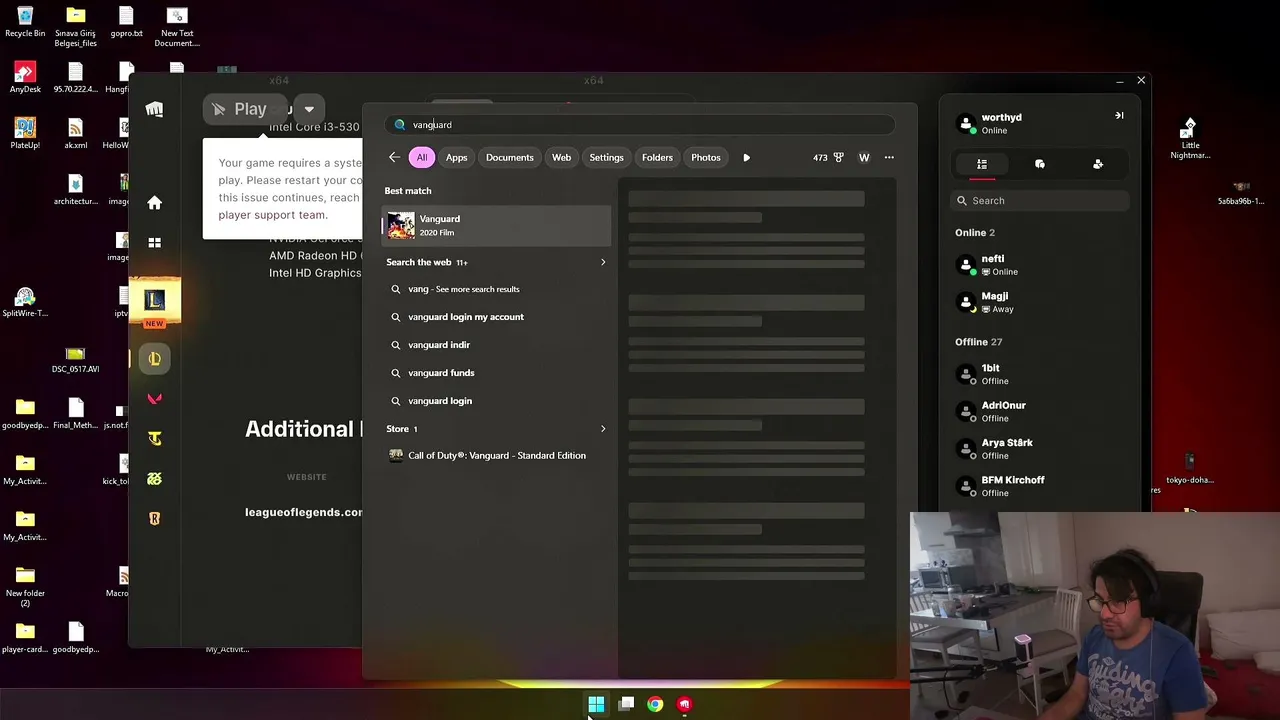Collapse the Online 2 friends group
This screenshot has height=720, width=1280.
tap(975, 233)
